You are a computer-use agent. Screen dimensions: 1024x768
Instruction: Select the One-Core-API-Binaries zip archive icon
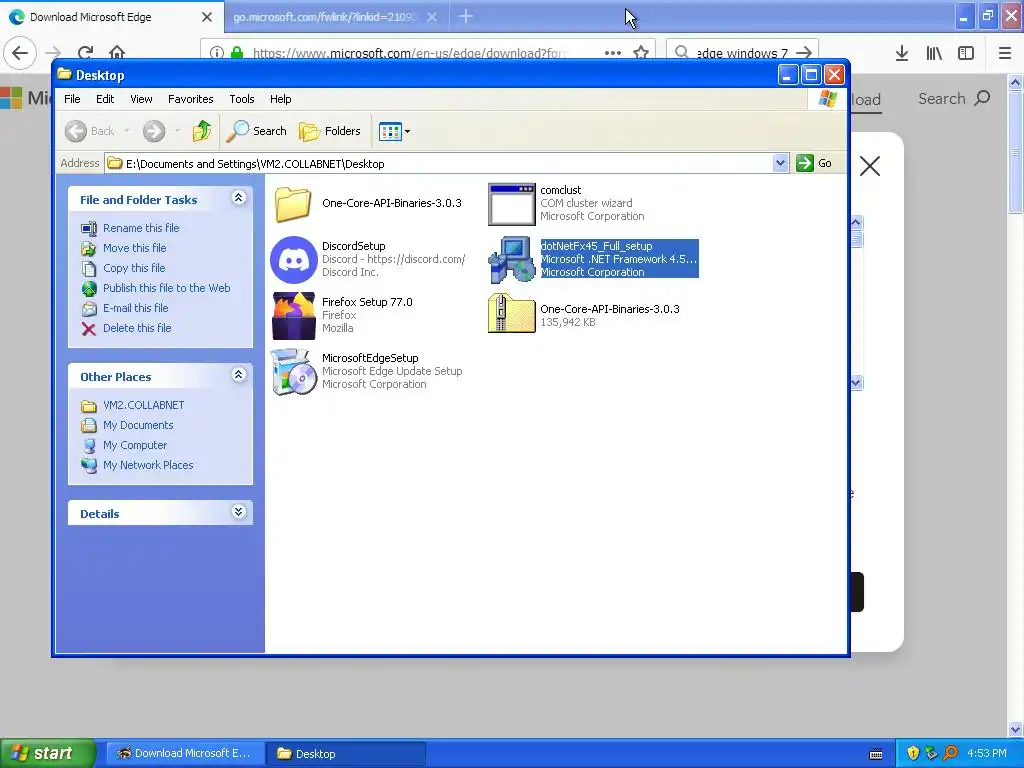click(x=511, y=313)
